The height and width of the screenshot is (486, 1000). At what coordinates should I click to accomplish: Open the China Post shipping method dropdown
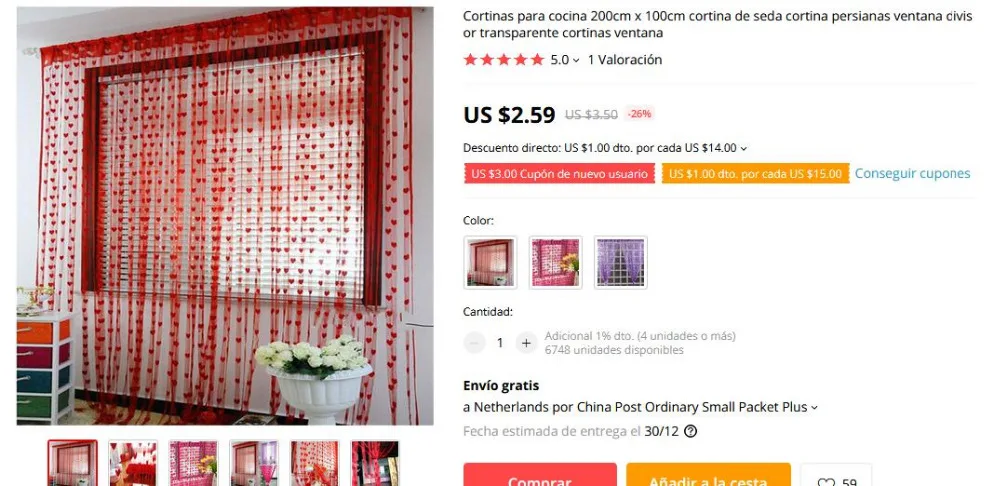[814, 408]
